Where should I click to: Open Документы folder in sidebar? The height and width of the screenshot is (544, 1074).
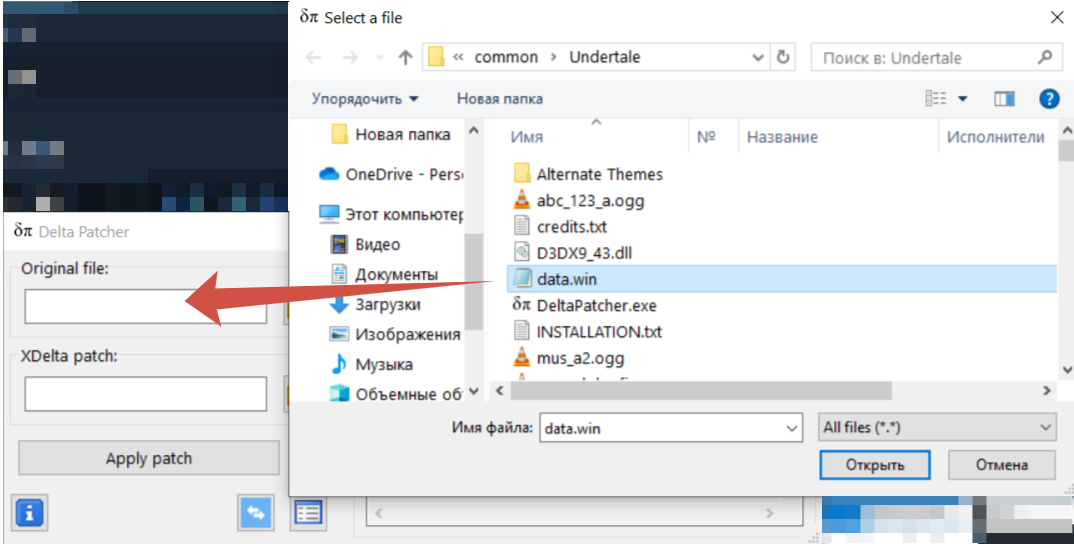[397, 275]
